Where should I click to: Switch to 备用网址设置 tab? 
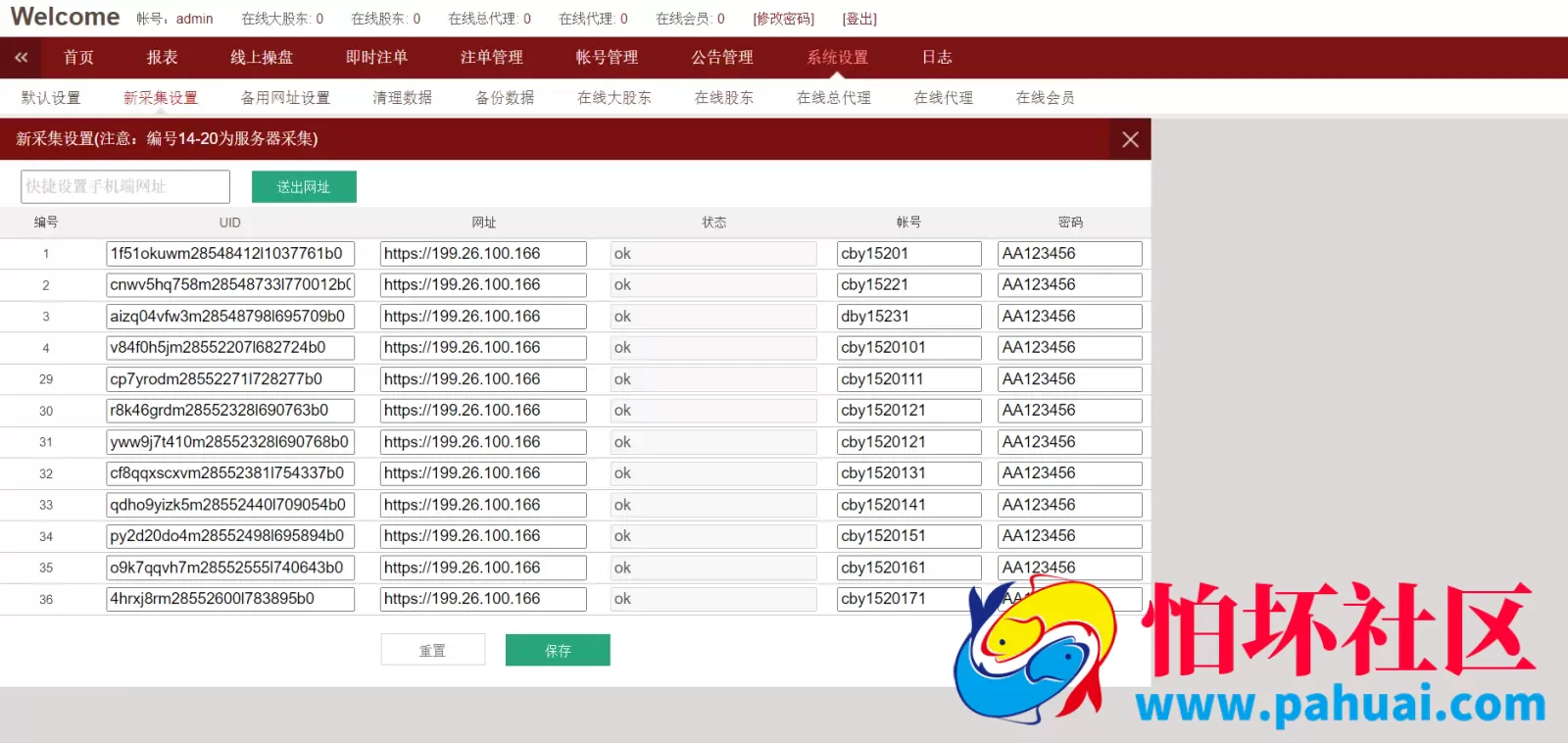(x=285, y=98)
